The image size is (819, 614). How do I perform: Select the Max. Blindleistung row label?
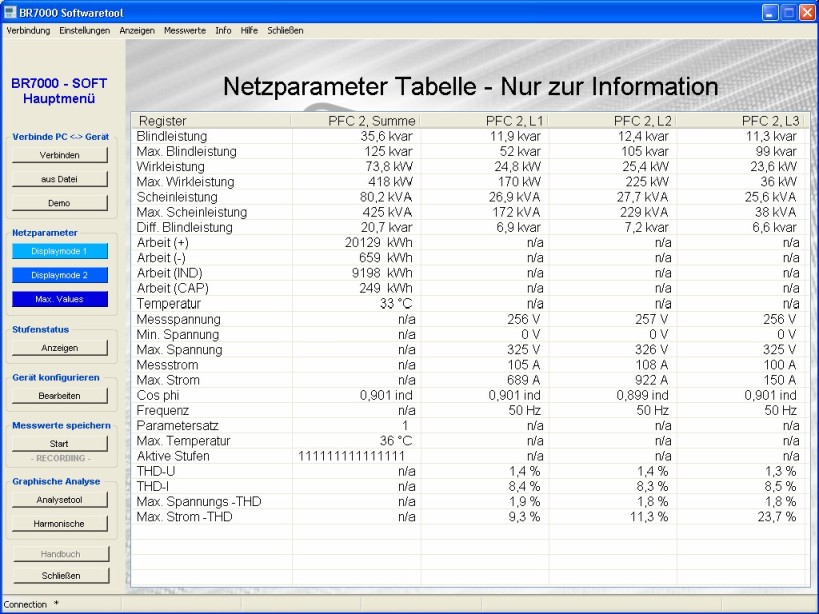coord(186,151)
